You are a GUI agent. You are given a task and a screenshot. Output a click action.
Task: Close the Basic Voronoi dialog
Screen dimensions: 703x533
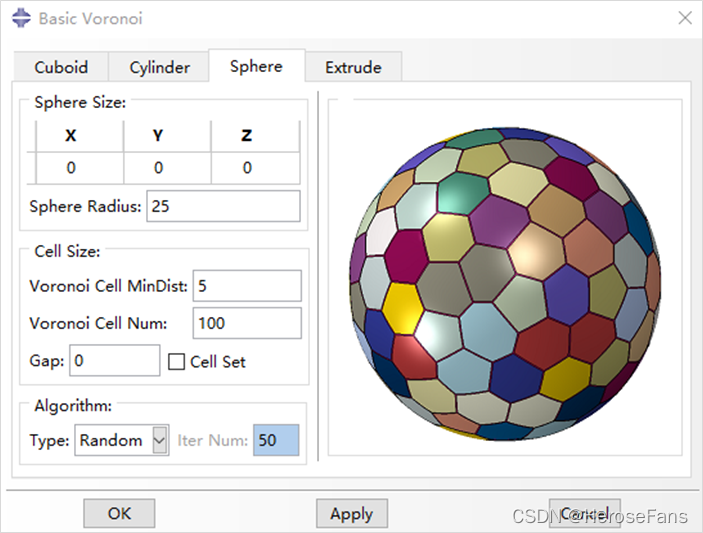[x=685, y=18]
